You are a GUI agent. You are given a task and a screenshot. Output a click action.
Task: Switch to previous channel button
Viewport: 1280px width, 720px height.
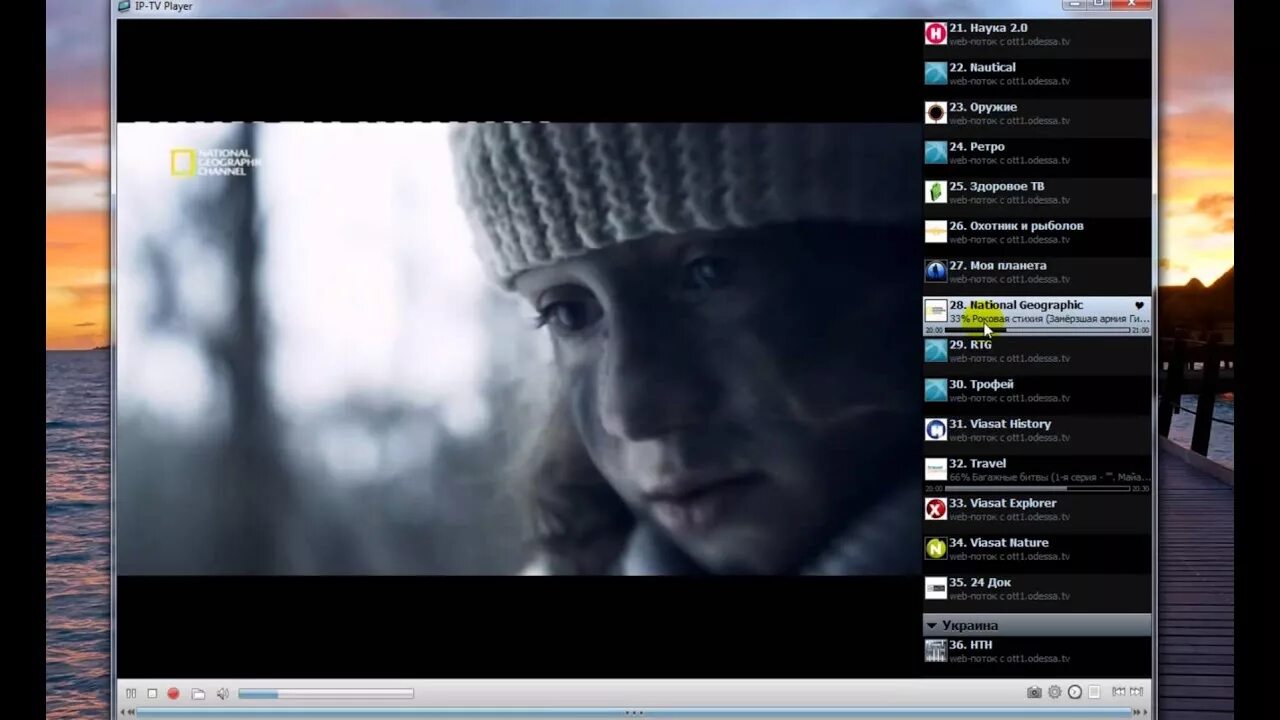[x=1118, y=692]
